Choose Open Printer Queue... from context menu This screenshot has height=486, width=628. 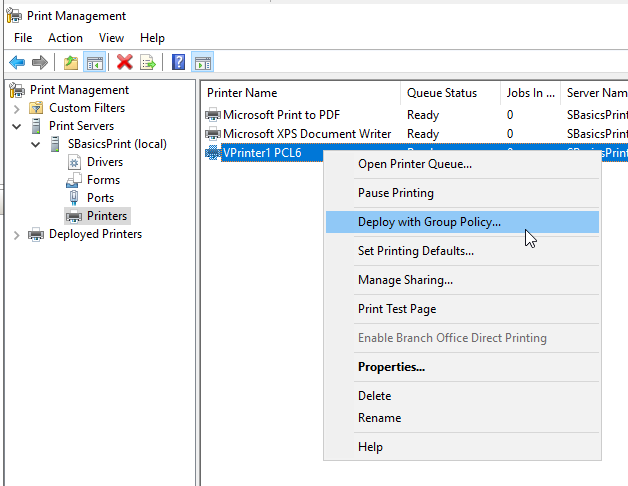[x=462, y=164]
